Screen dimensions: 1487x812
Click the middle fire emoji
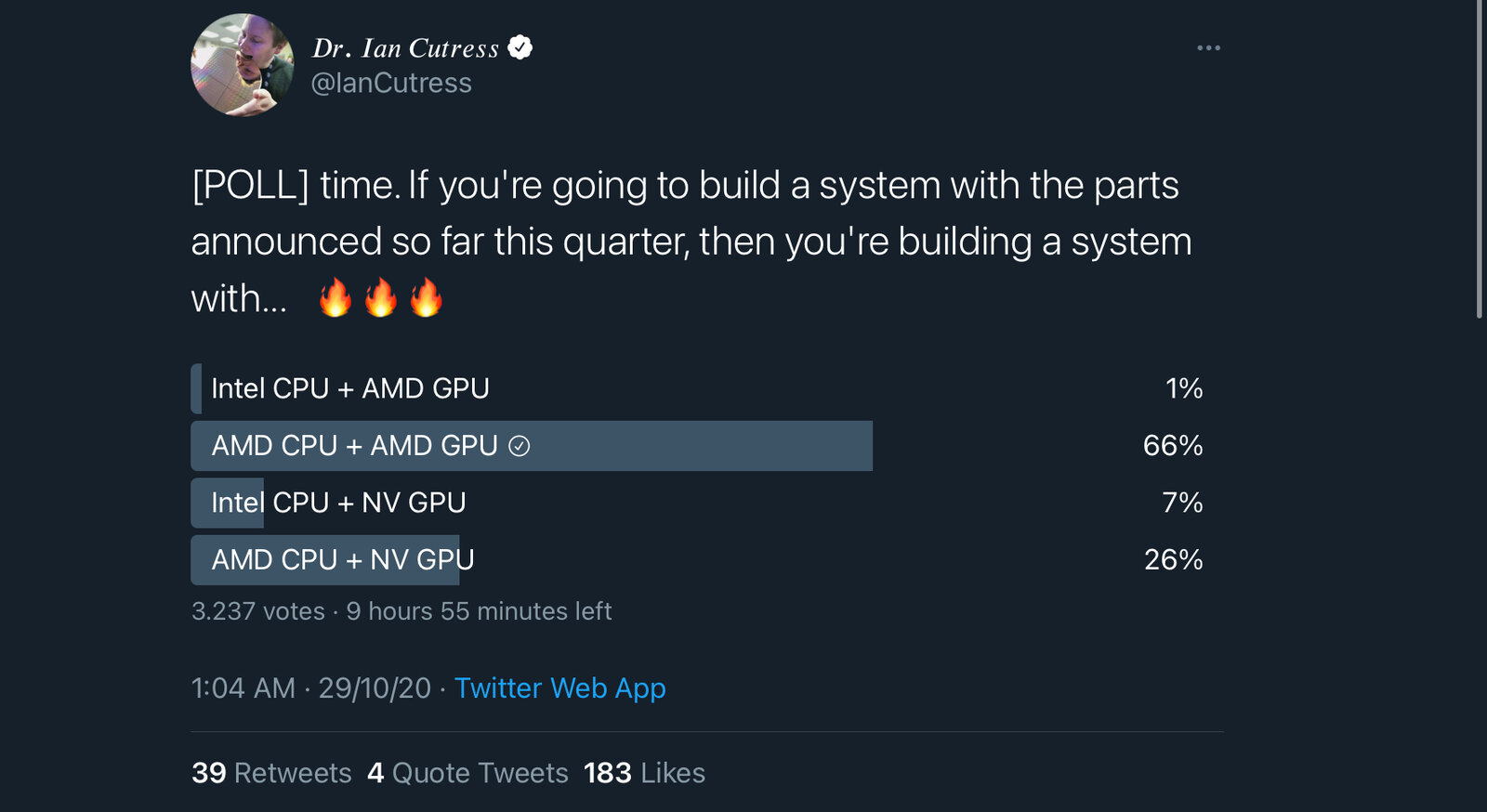point(381,298)
